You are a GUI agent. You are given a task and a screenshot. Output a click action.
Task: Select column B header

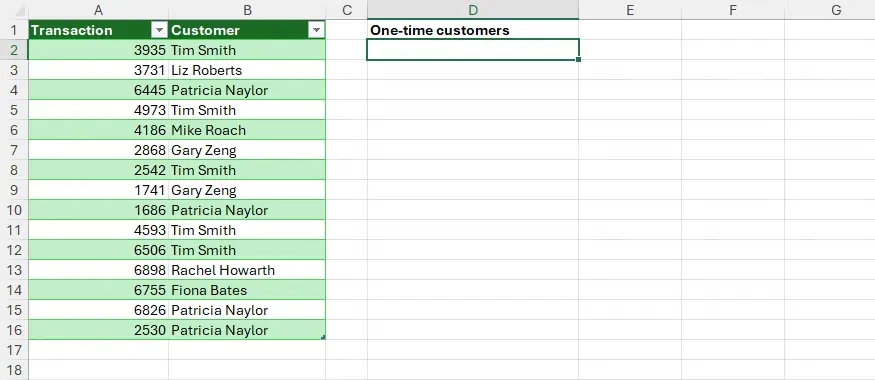click(x=247, y=10)
